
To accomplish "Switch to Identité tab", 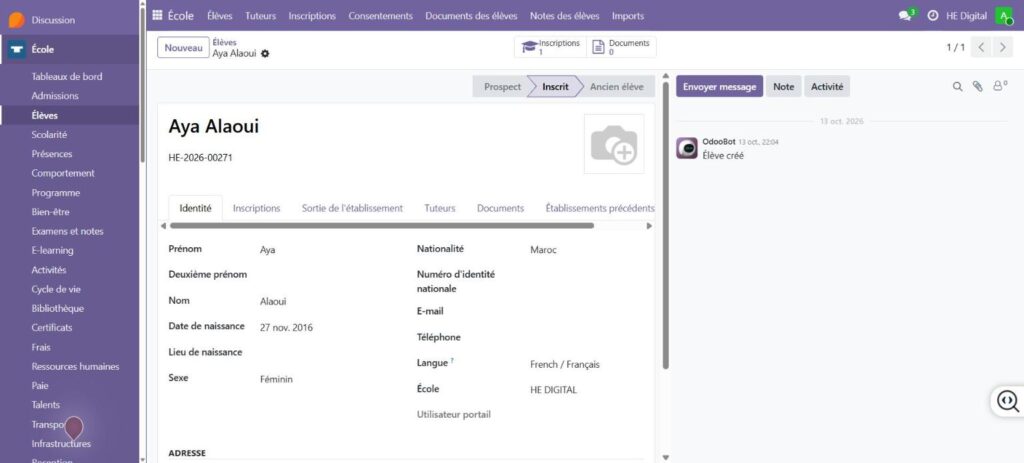I will click(x=195, y=208).
